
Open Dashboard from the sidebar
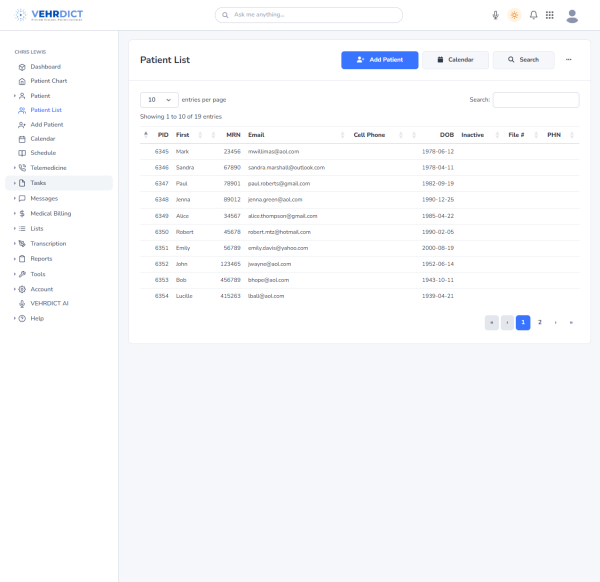tap(45, 67)
